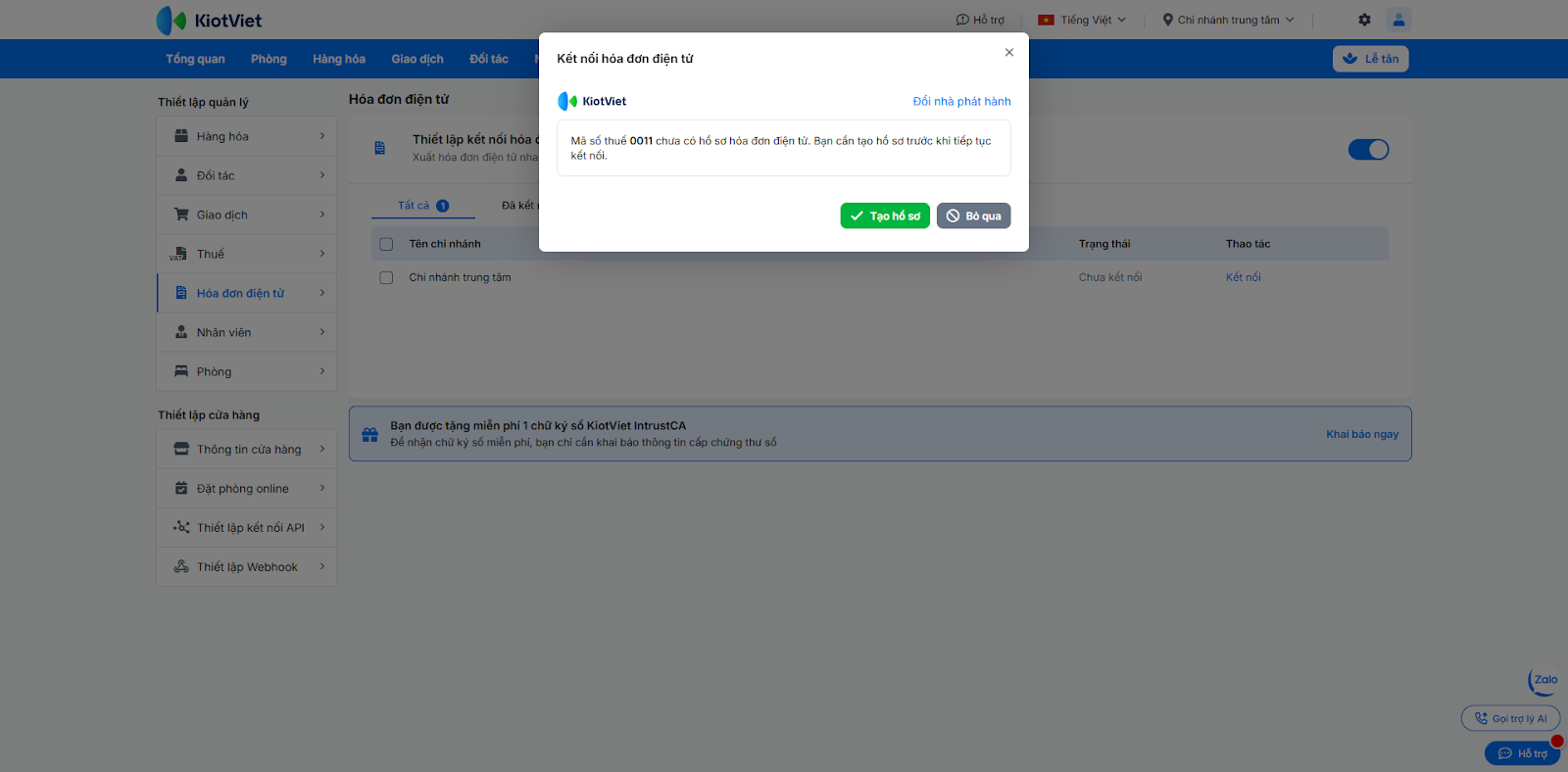The height and width of the screenshot is (772, 1568).
Task: Click the Thao tác column header
Action: coord(1248,244)
